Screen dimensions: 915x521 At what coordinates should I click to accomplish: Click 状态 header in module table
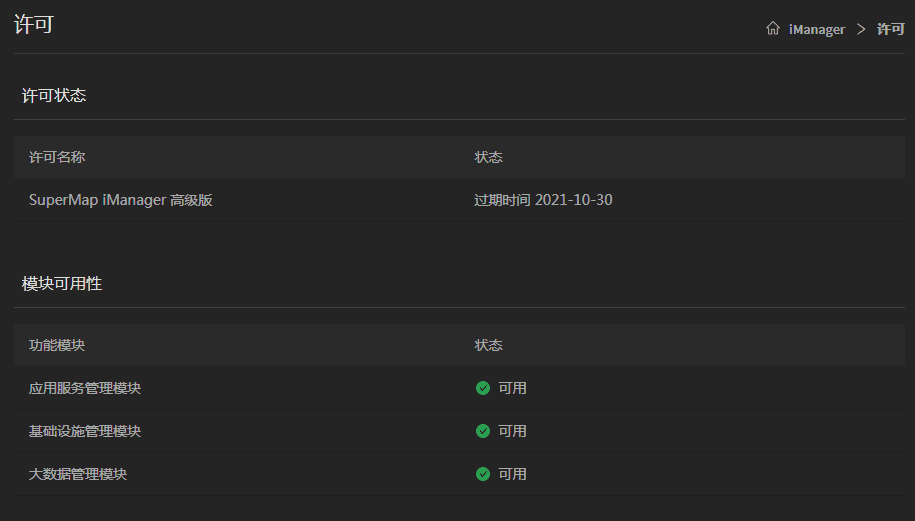pyautogui.click(x=488, y=346)
